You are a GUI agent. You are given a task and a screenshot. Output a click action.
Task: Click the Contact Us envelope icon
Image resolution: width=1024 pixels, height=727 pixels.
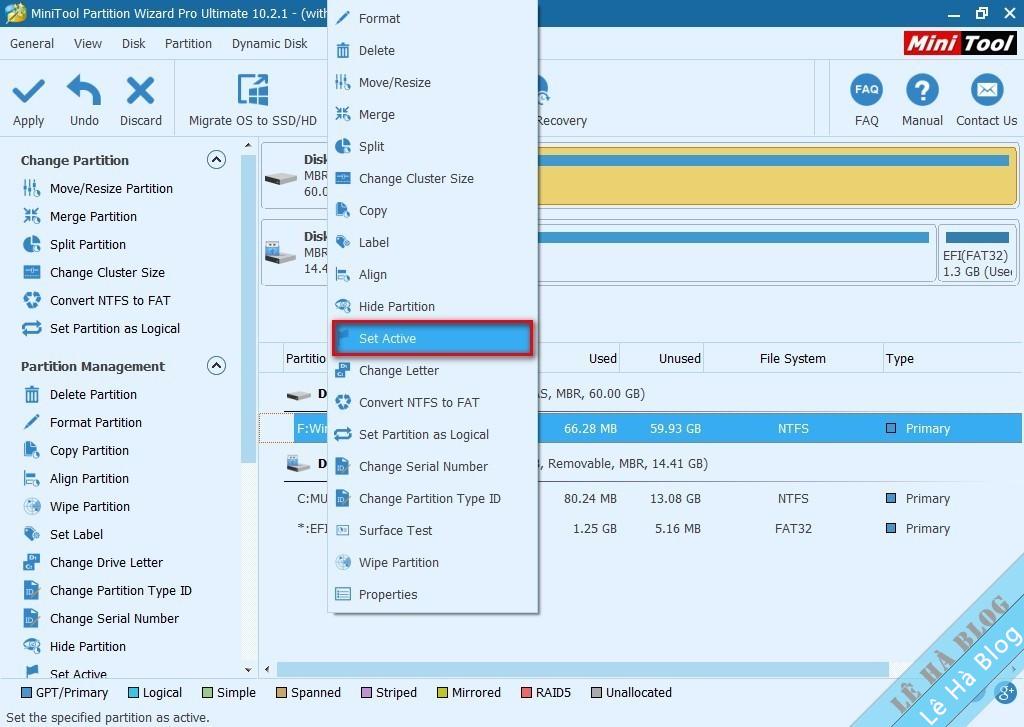click(x=987, y=90)
